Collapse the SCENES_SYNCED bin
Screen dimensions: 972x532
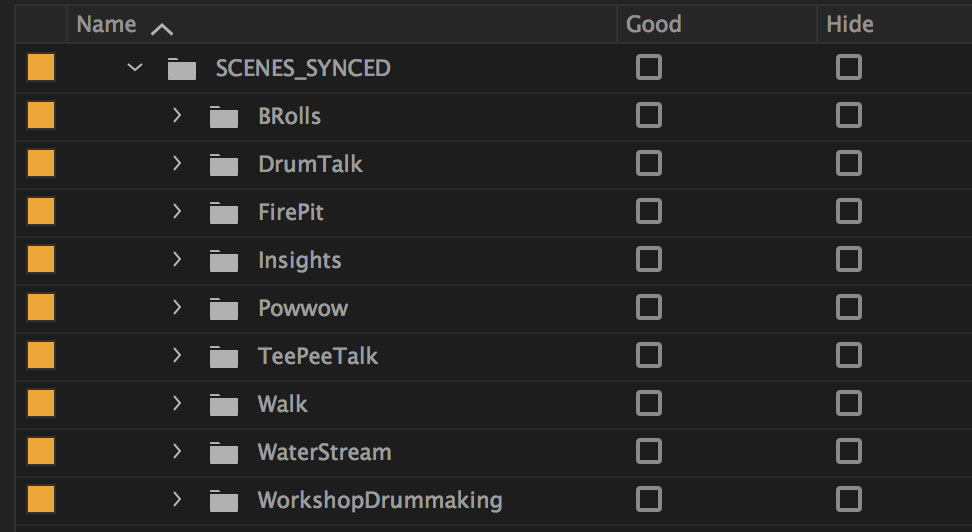[x=135, y=69]
